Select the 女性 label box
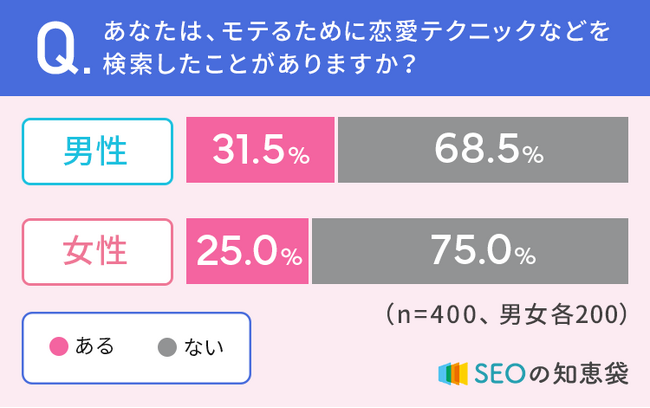Viewport: 650px width, 408px height. point(96,250)
